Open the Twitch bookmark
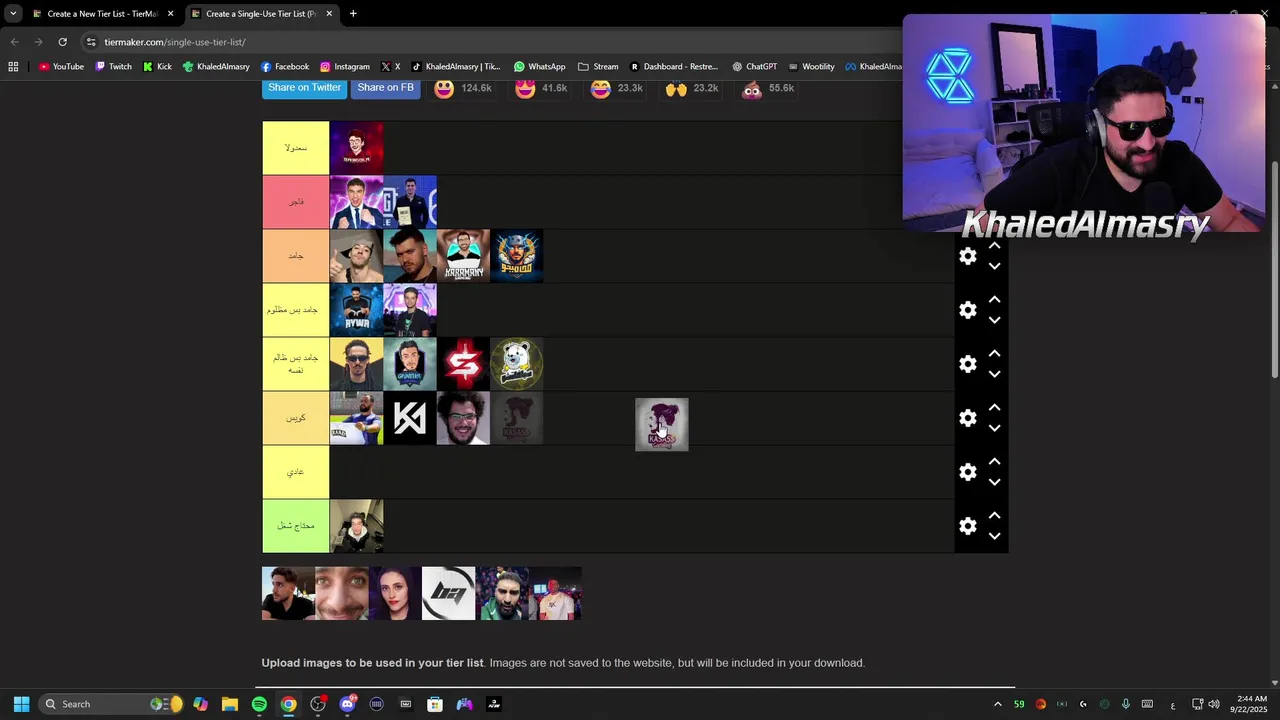 coord(113,67)
